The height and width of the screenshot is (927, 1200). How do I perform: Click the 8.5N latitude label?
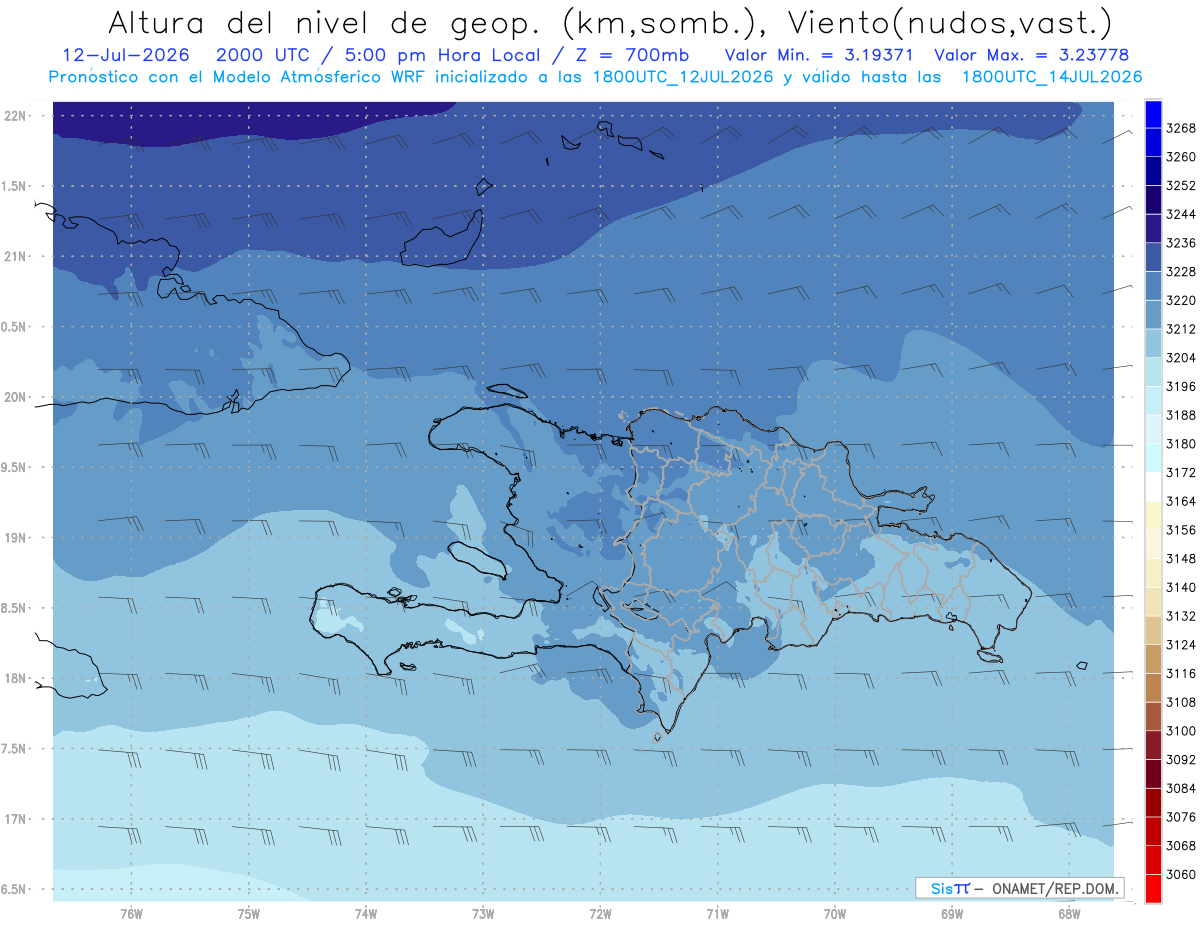(13, 608)
